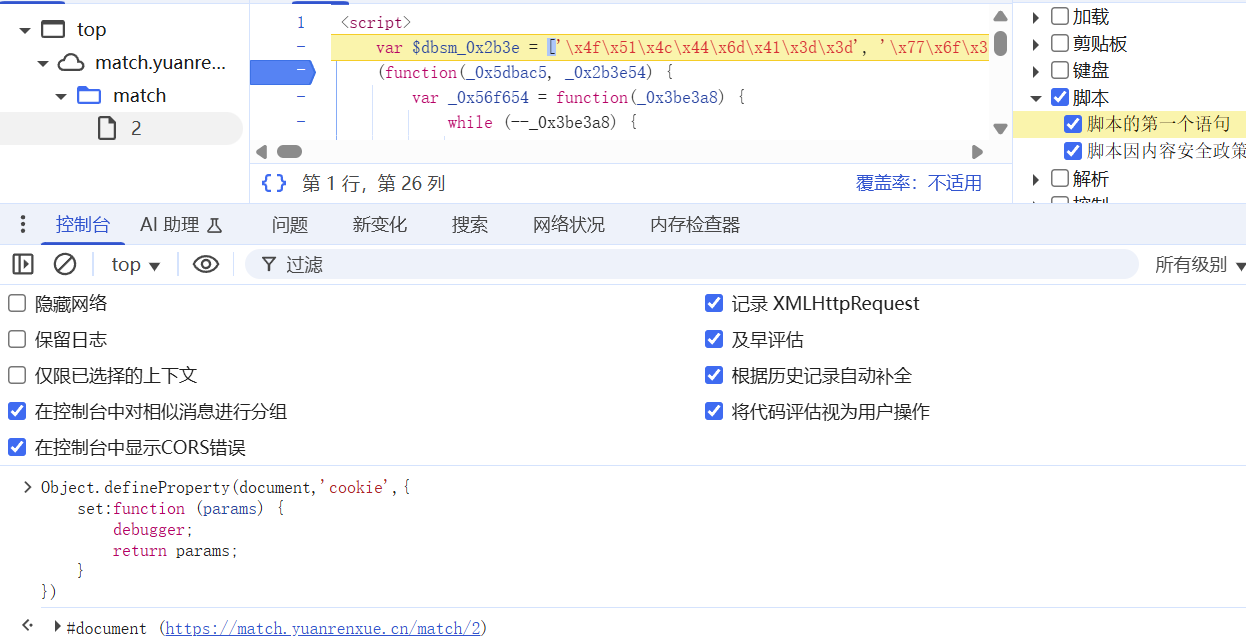Open the 问题 tab
Screen dimensions: 1246x644
tap(290, 225)
